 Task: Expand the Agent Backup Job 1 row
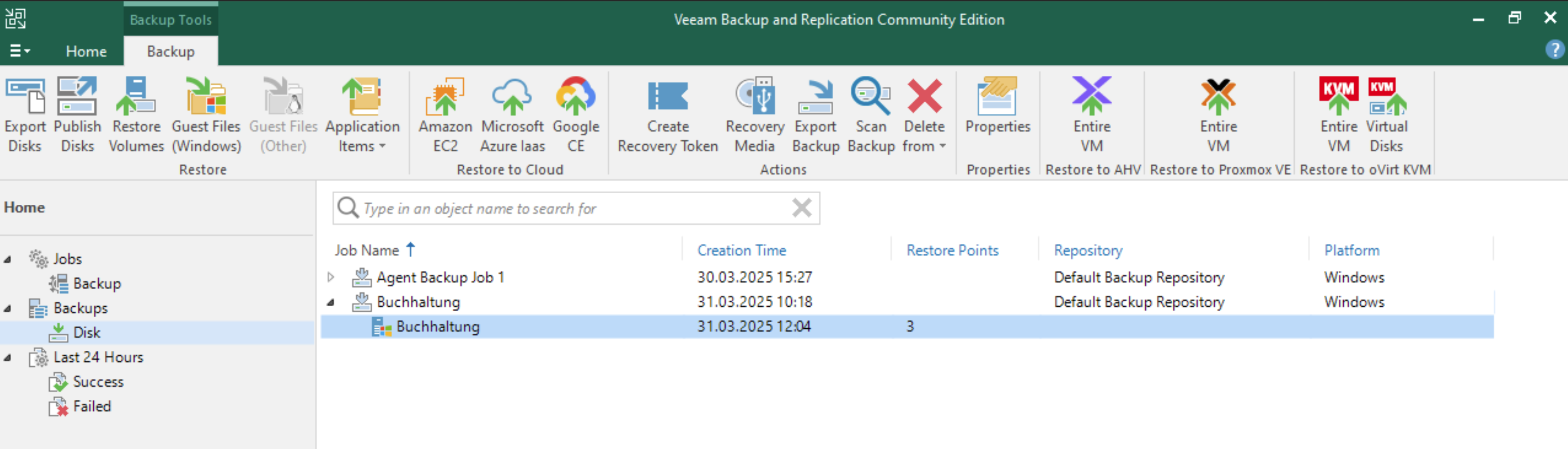pos(331,277)
